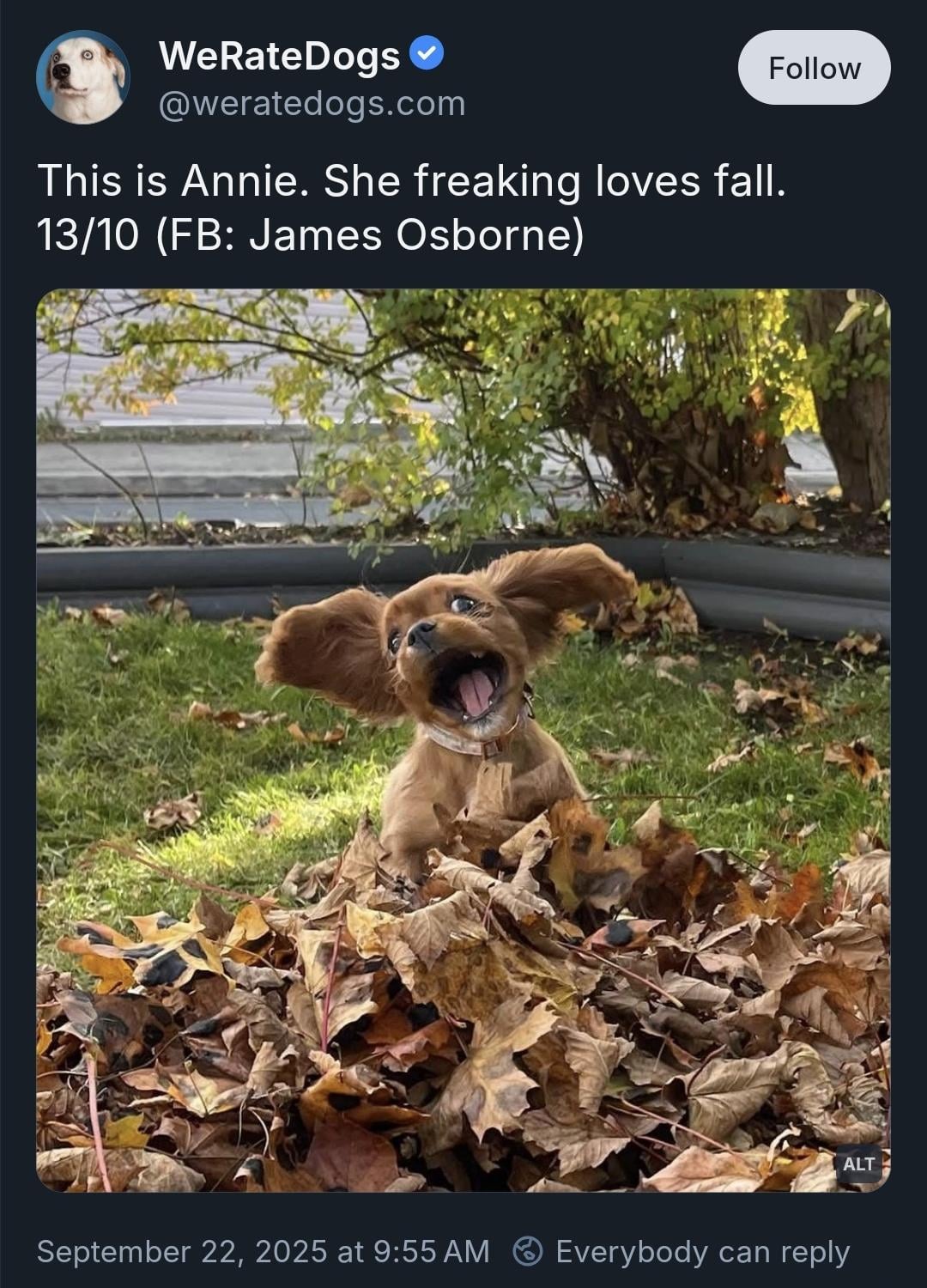Follow the WeRateDogs account

(x=814, y=68)
